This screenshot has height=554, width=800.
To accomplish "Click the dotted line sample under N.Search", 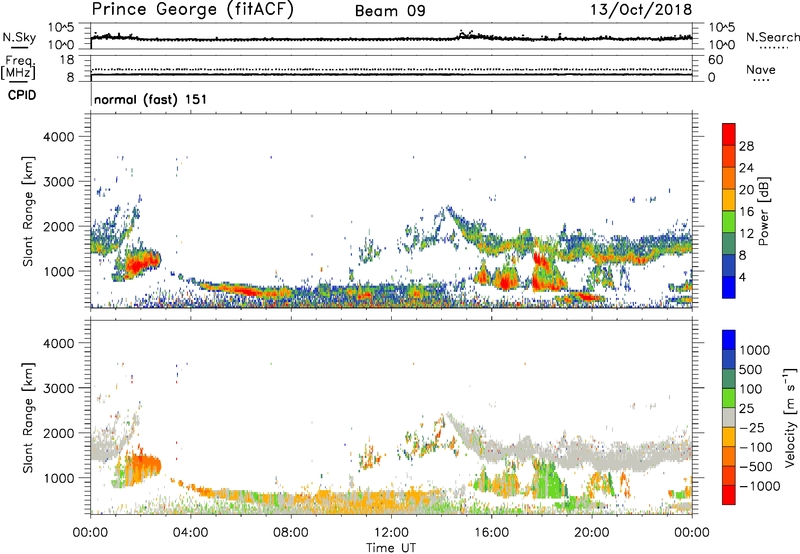I will tap(773, 48).
